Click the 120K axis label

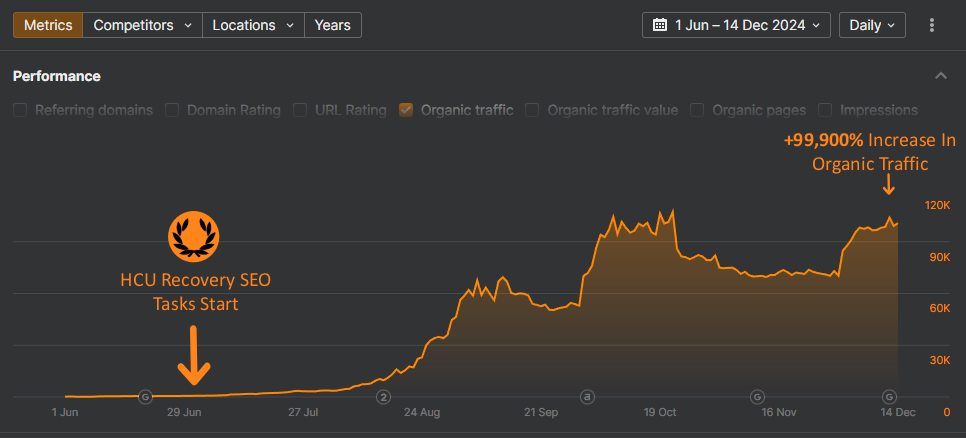tap(938, 205)
